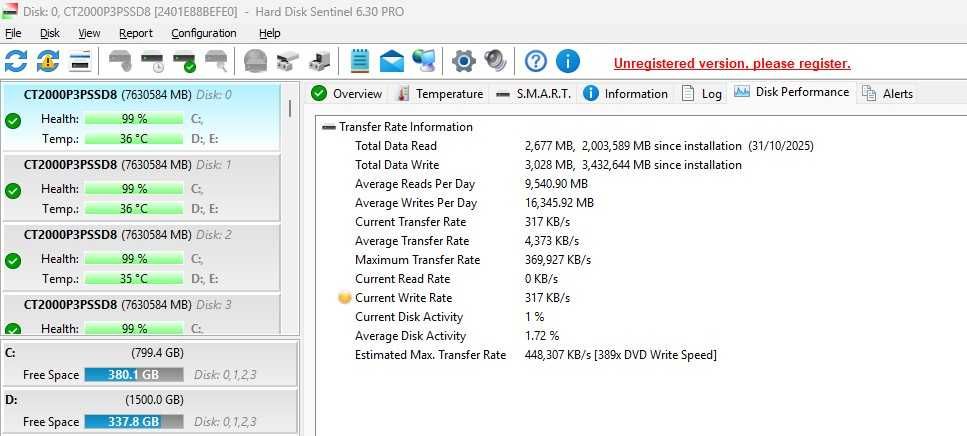The width and height of the screenshot is (967, 436).
Task: Open the Disk menu
Action: [x=50, y=33]
